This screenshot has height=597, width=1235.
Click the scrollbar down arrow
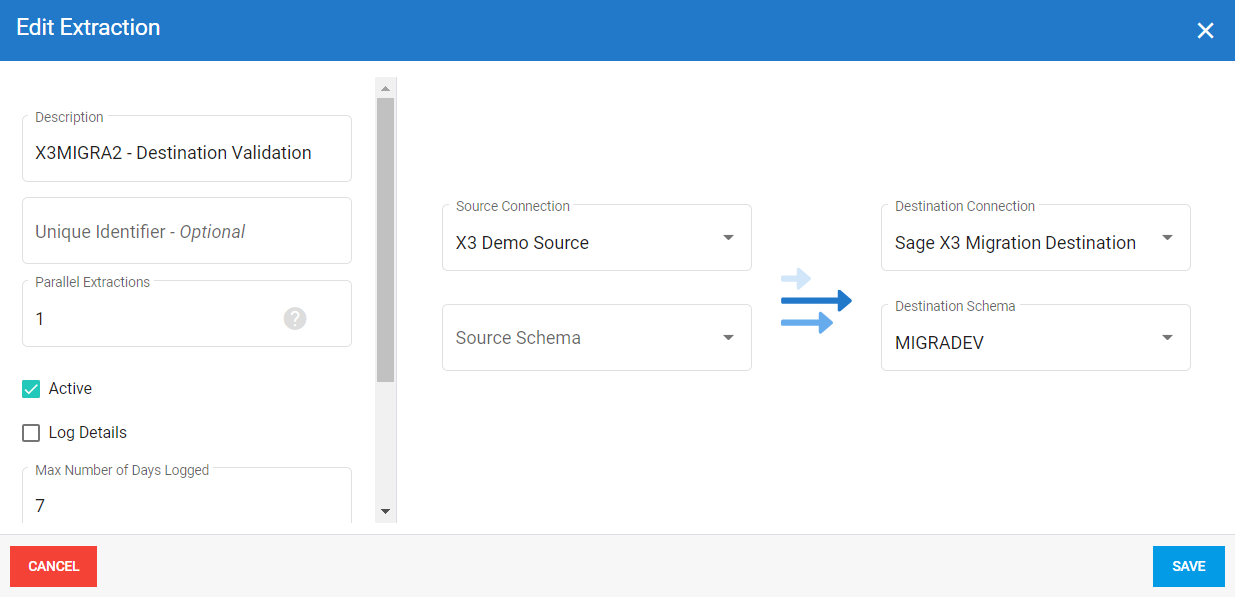coord(385,511)
